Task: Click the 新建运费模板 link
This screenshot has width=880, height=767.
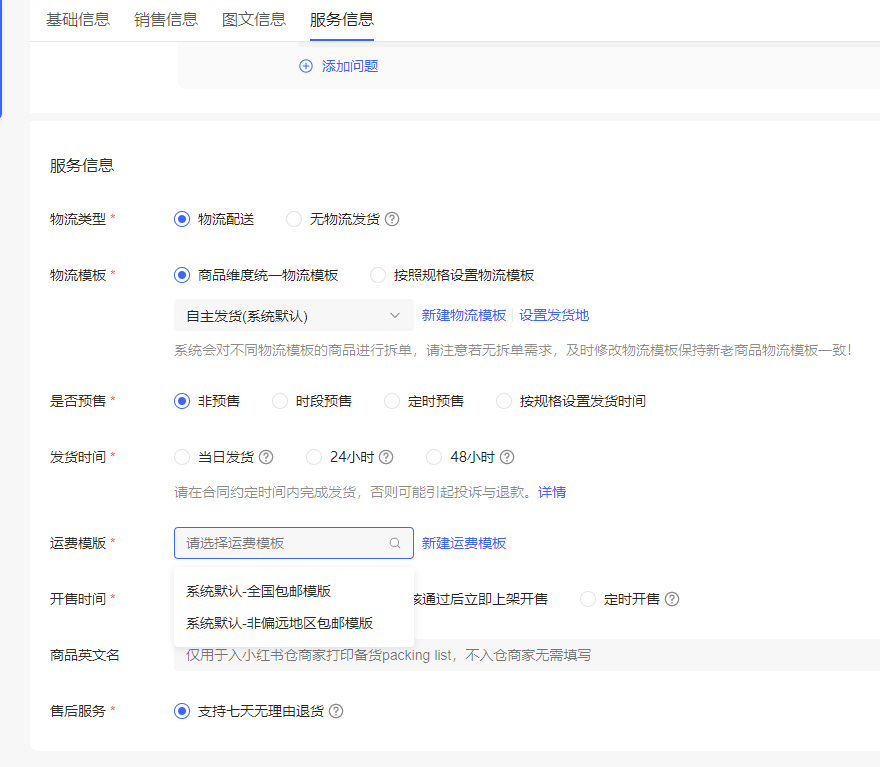Action: point(464,543)
